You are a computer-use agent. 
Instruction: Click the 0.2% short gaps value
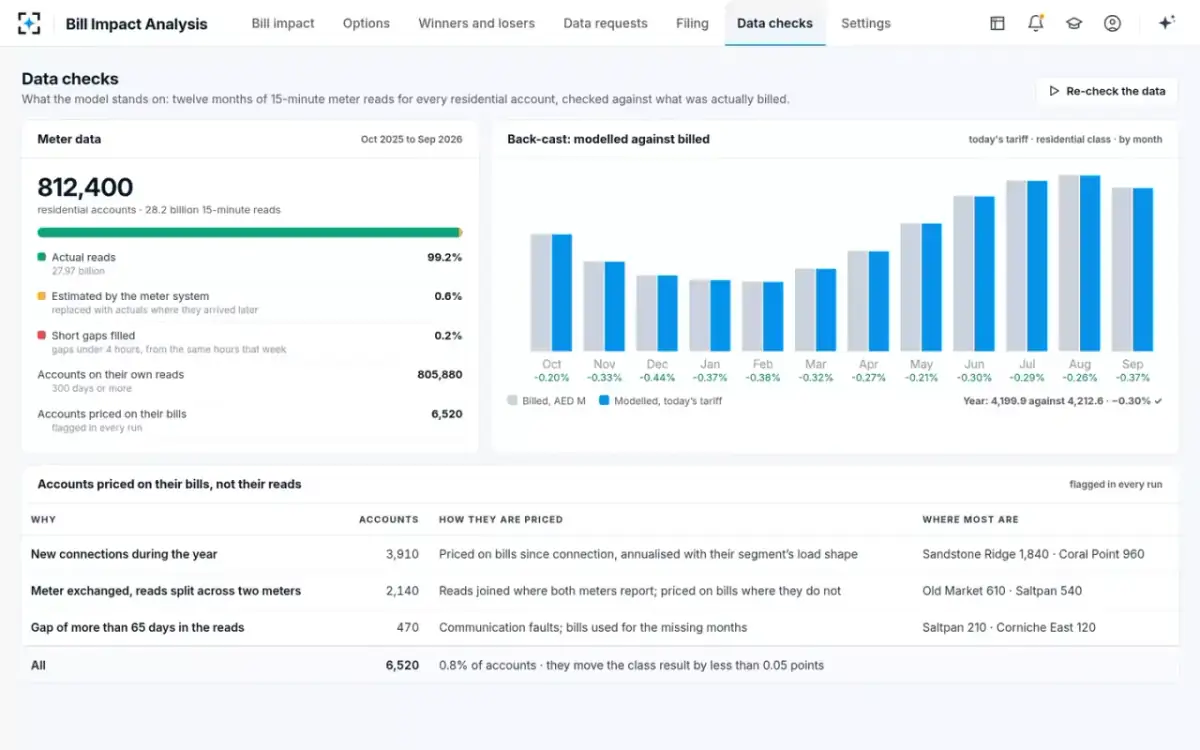(448, 336)
